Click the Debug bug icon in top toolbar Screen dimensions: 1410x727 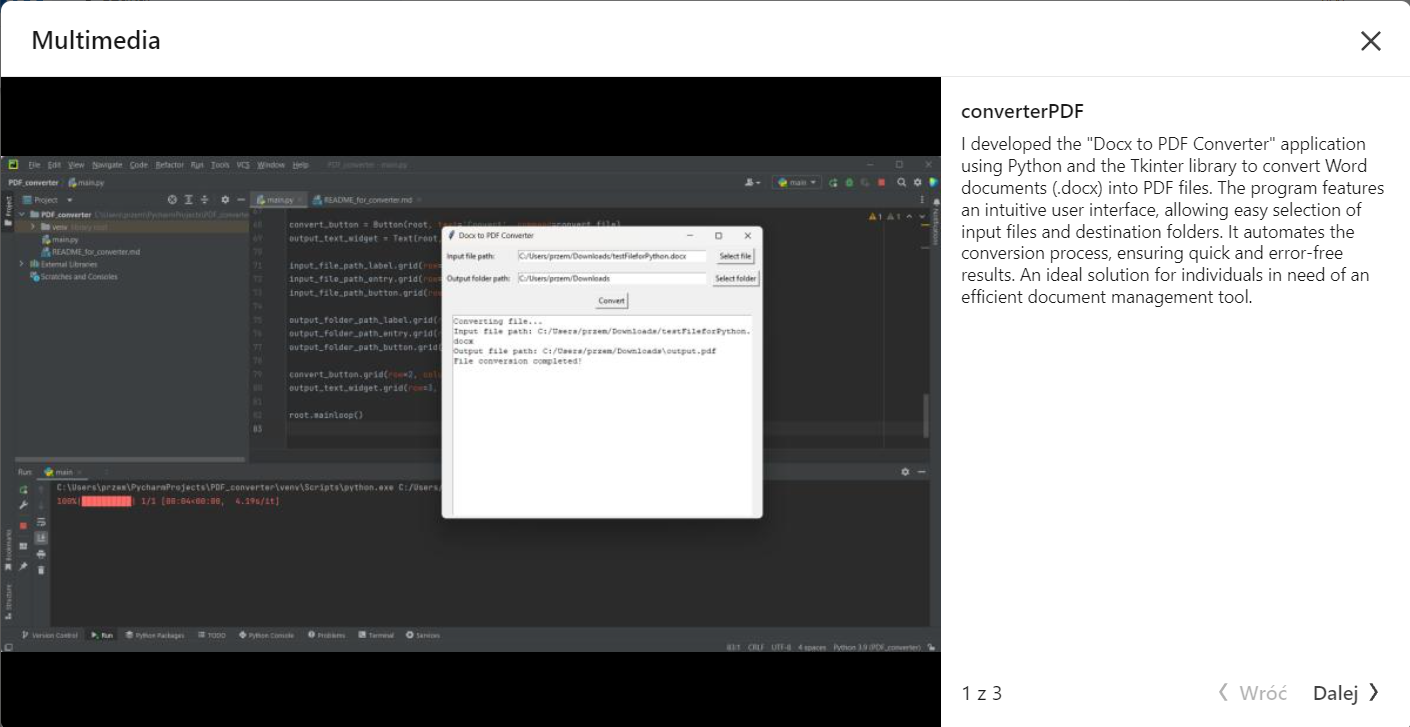[x=850, y=183]
